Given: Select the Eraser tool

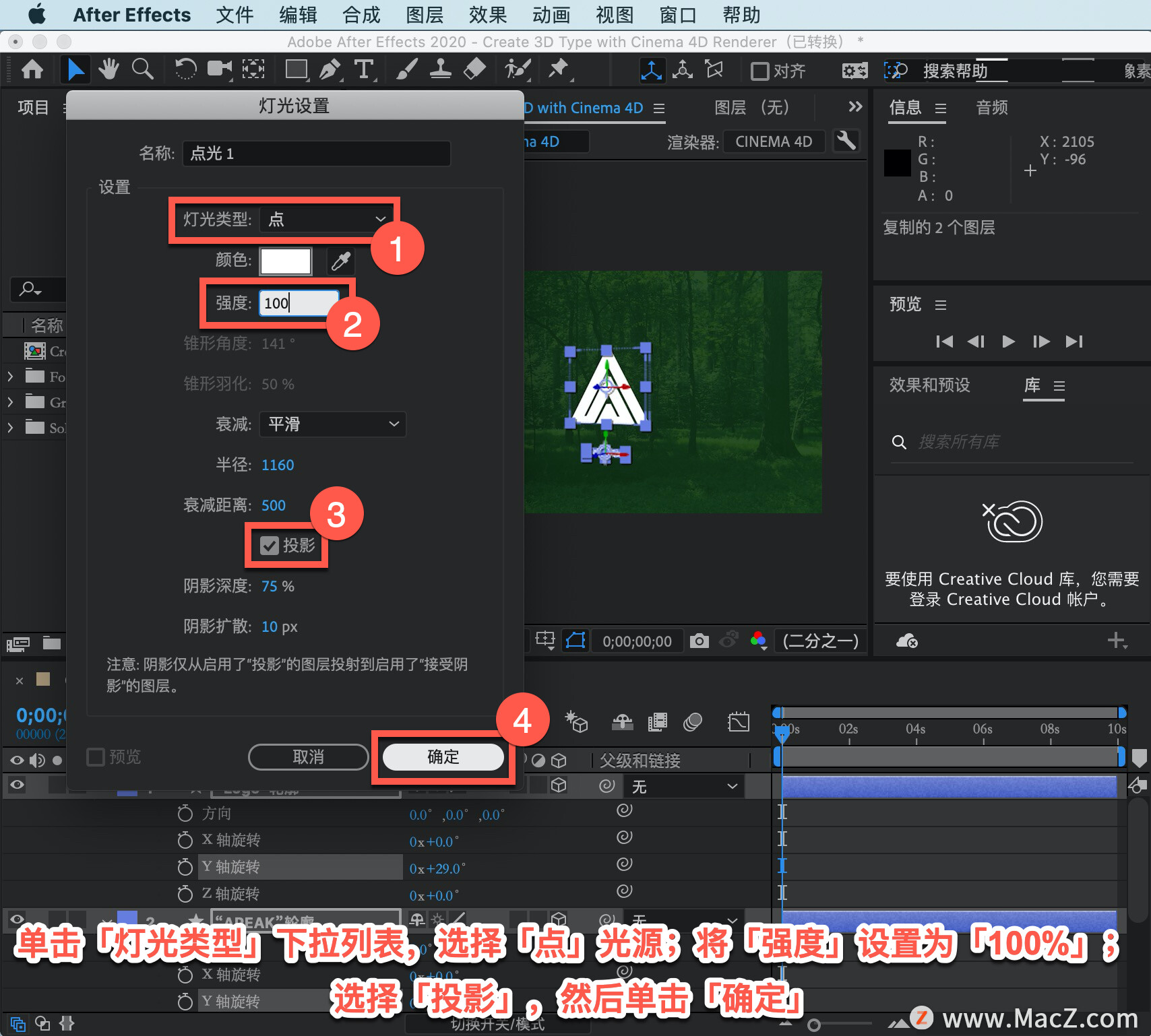Looking at the screenshot, I should pyautogui.click(x=475, y=69).
